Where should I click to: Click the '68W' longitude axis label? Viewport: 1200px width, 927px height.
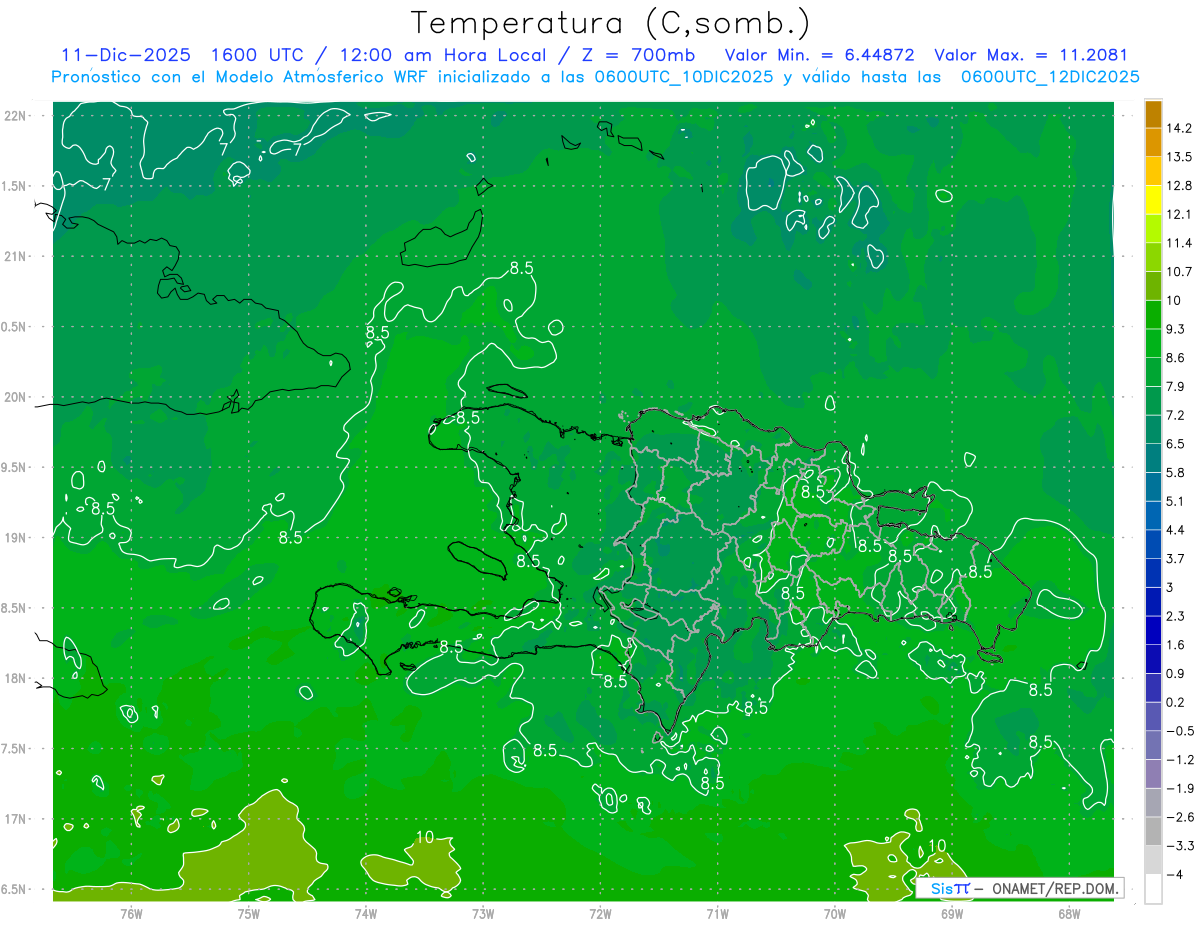1069,912
